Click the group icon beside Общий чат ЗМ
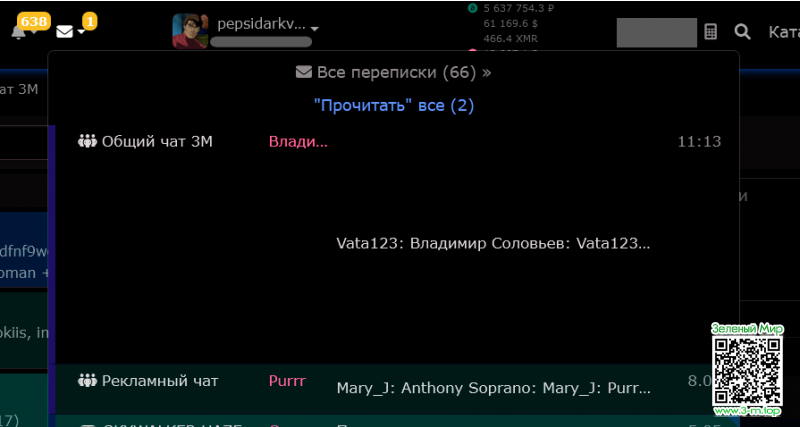 (x=87, y=142)
